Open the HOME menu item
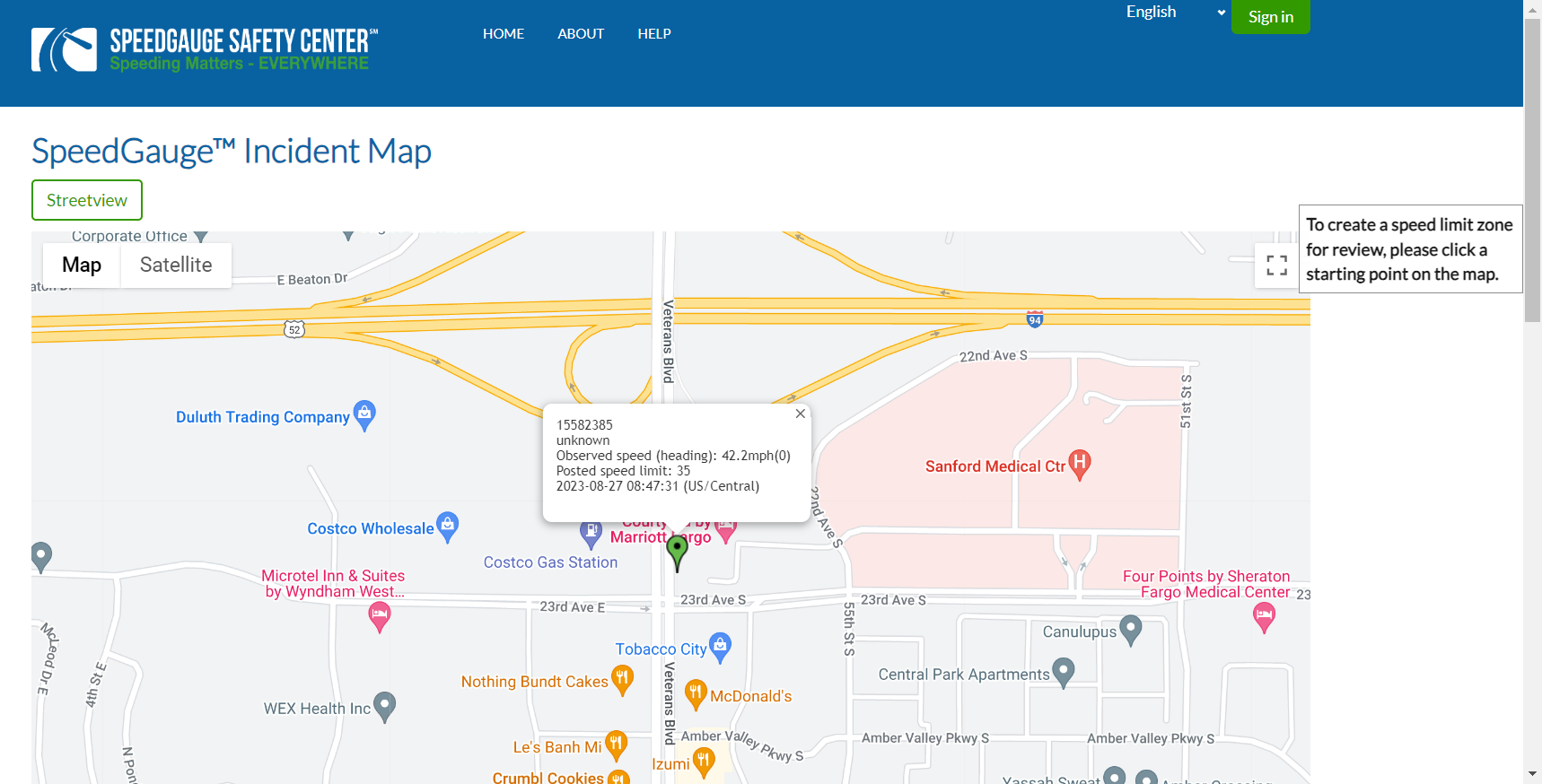This screenshot has height=784, width=1542. (x=504, y=34)
